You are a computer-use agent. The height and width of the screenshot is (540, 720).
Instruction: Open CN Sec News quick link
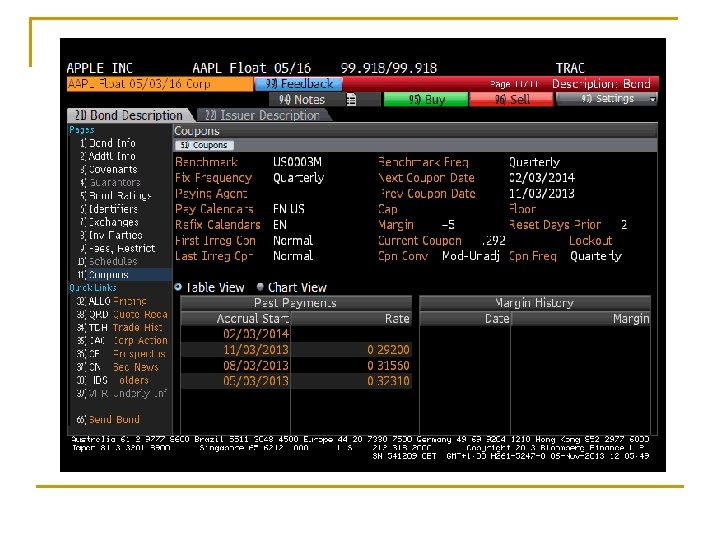point(118,367)
